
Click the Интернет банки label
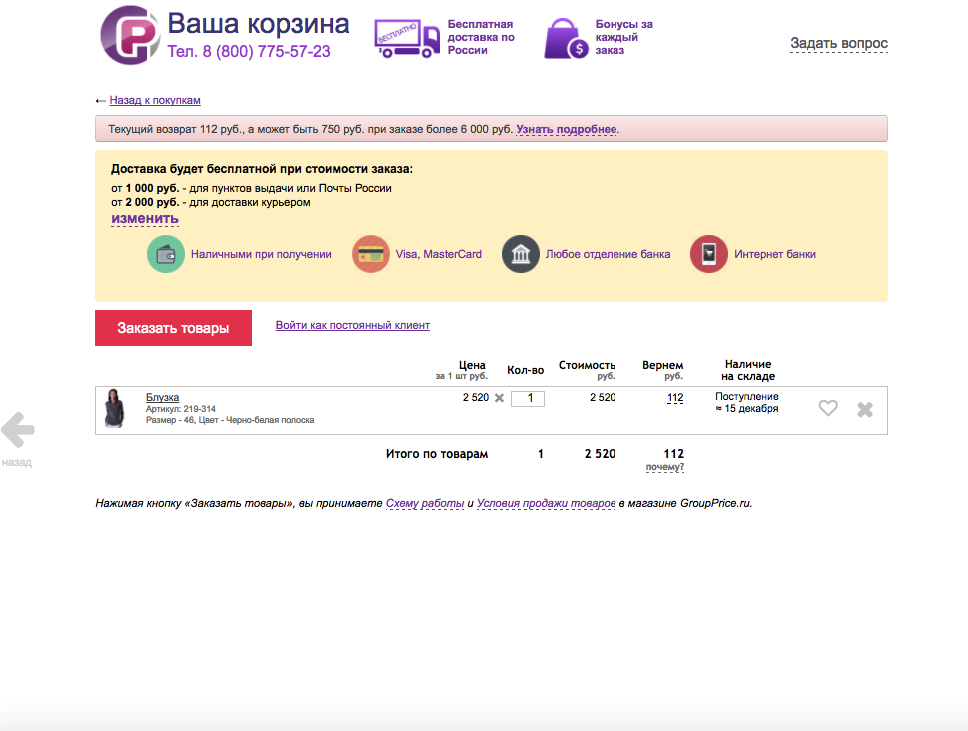click(775, 254)
